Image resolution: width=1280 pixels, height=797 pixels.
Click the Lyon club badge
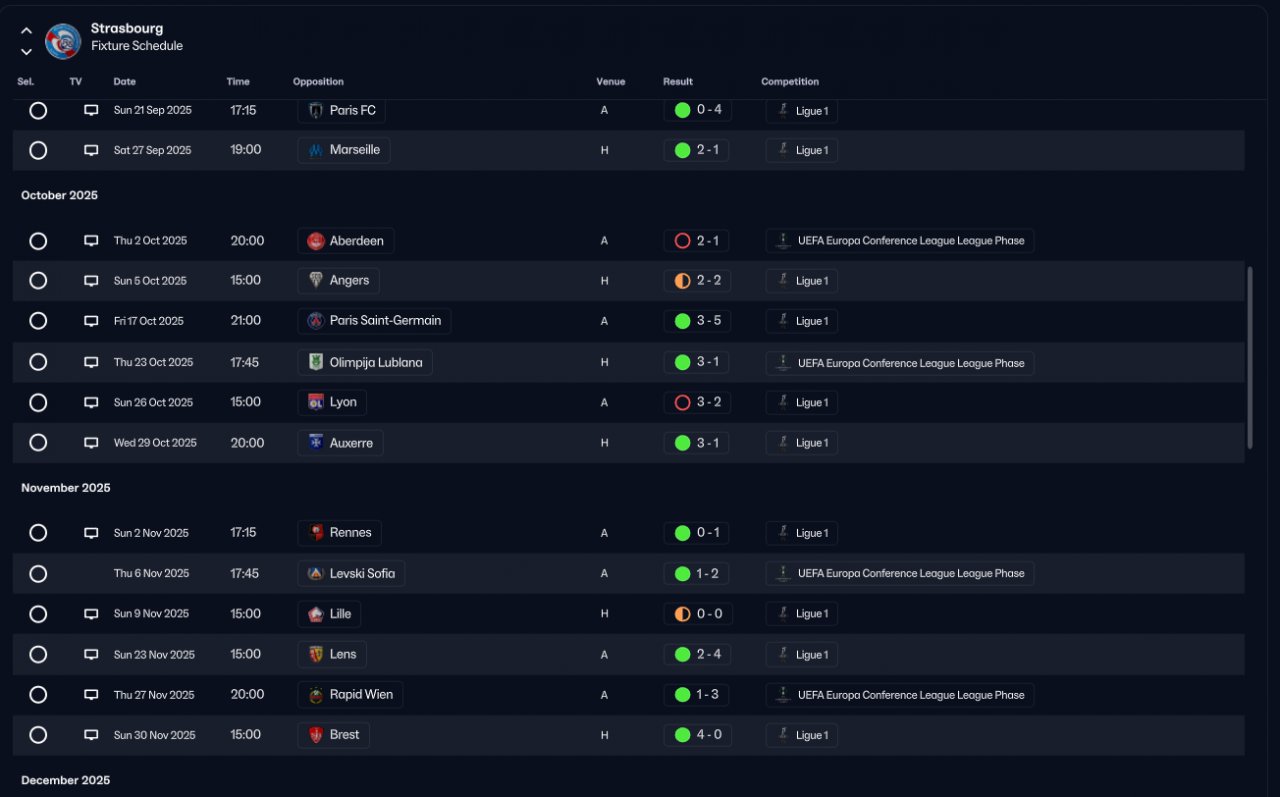[316, 402]
